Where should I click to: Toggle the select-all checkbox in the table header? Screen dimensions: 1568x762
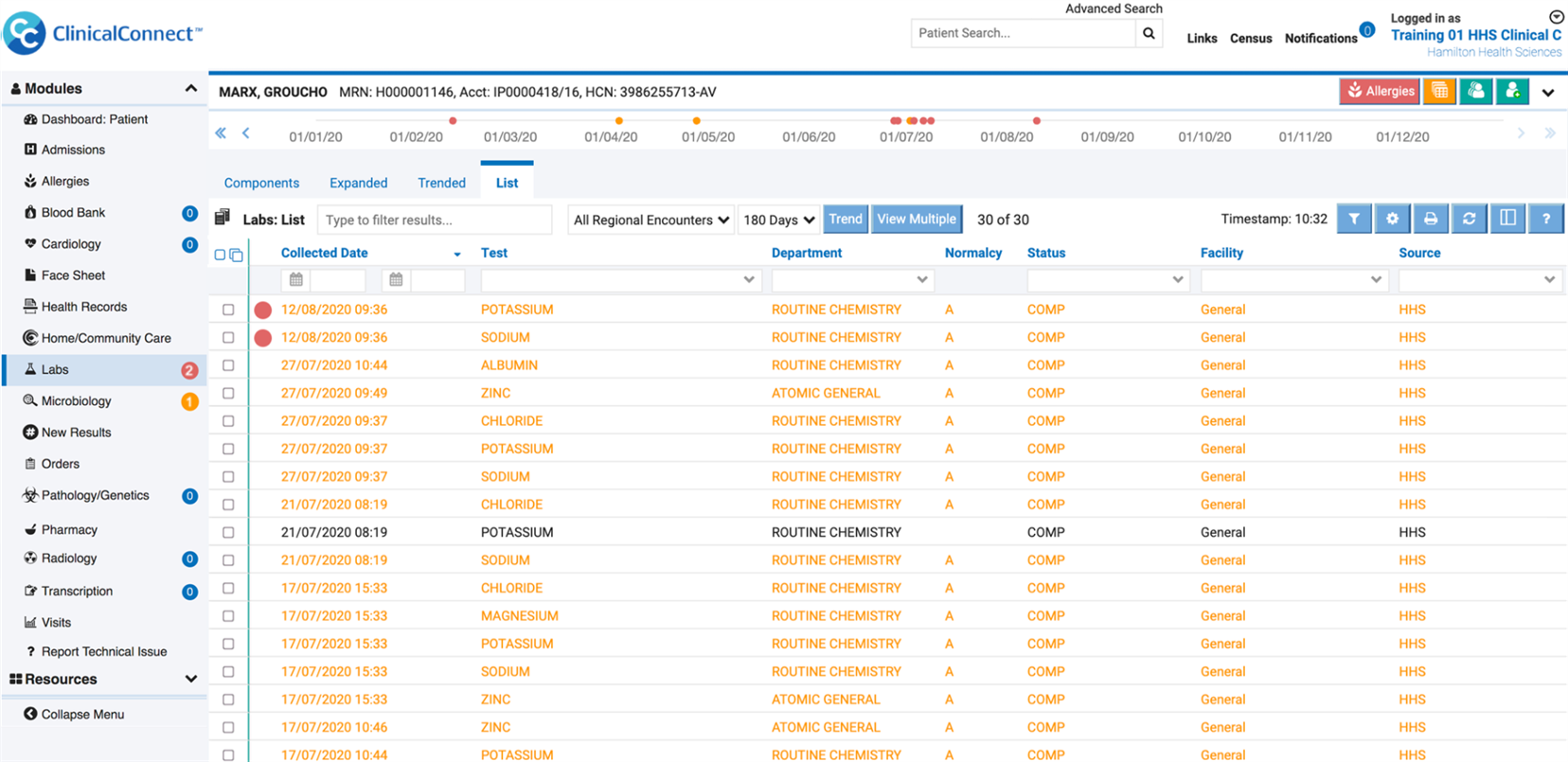pyautogui.click(x=221, y=255)
